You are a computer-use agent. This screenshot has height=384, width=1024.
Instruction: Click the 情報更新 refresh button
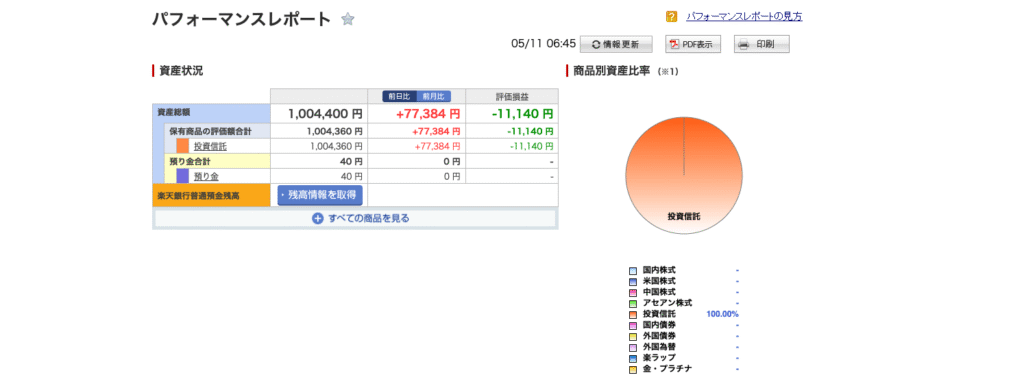[616, 44]
